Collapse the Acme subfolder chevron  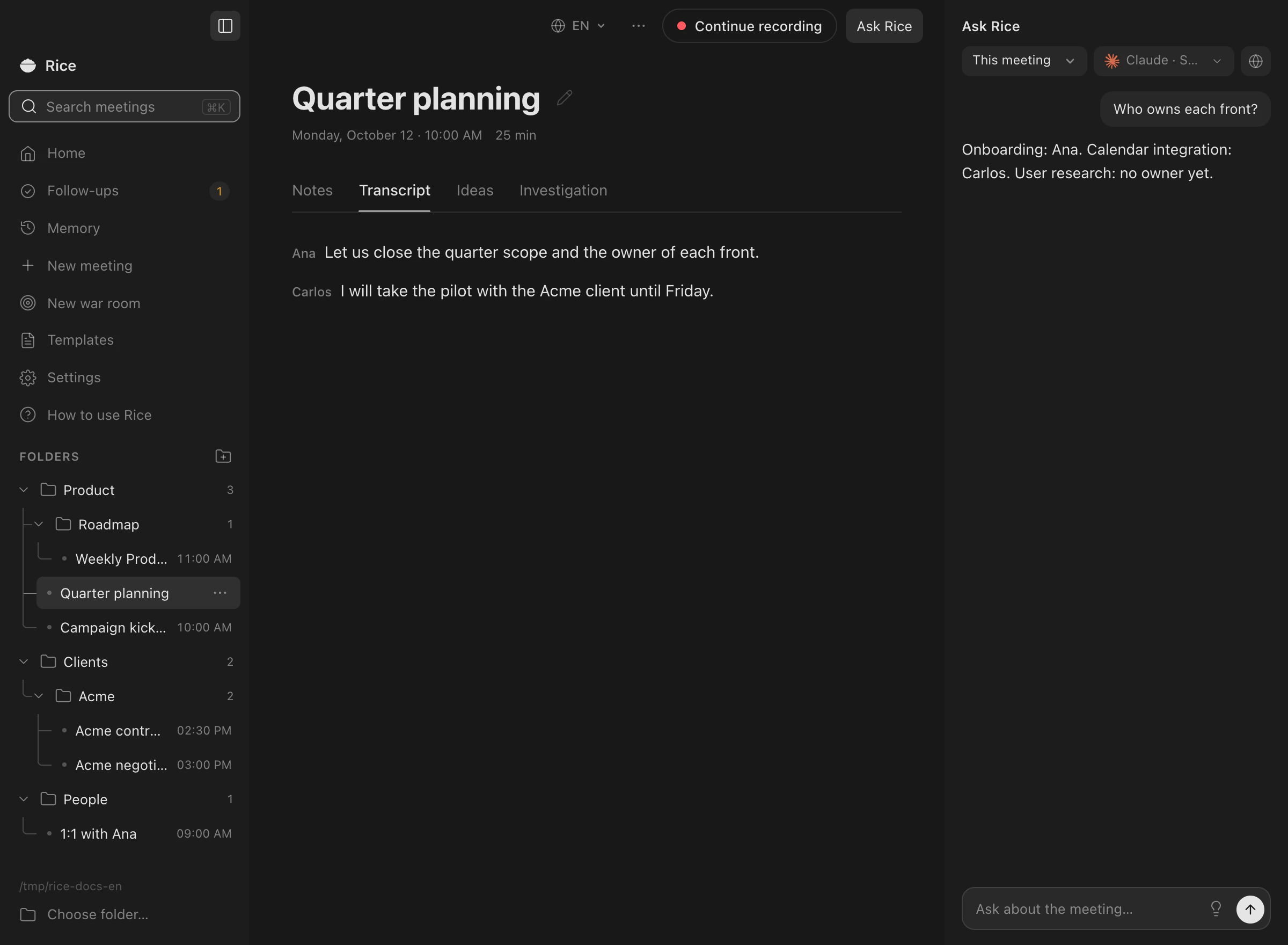pos(39,695)
